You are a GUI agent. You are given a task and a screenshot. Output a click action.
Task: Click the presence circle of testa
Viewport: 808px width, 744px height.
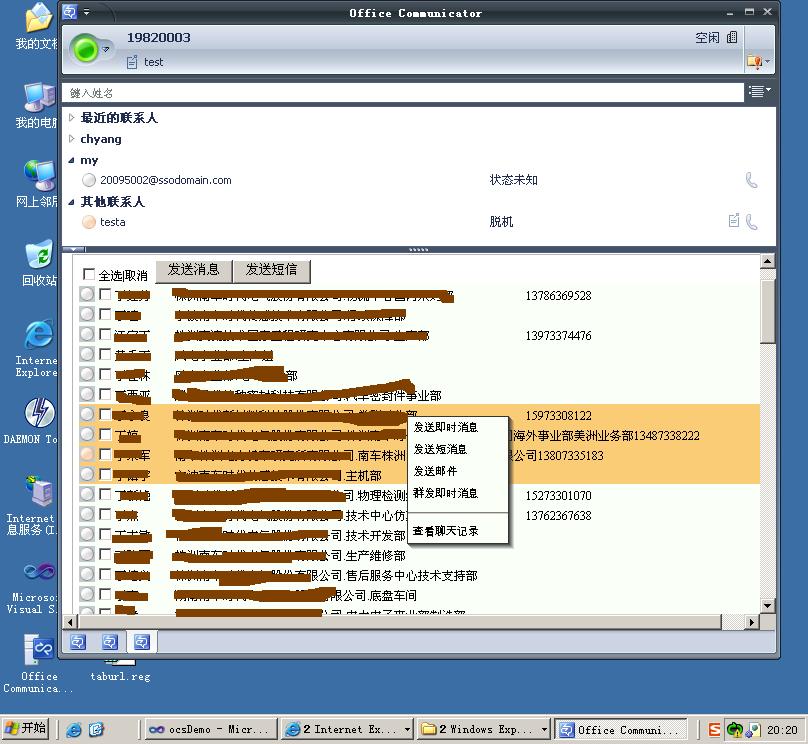click(x=89, y=222)
